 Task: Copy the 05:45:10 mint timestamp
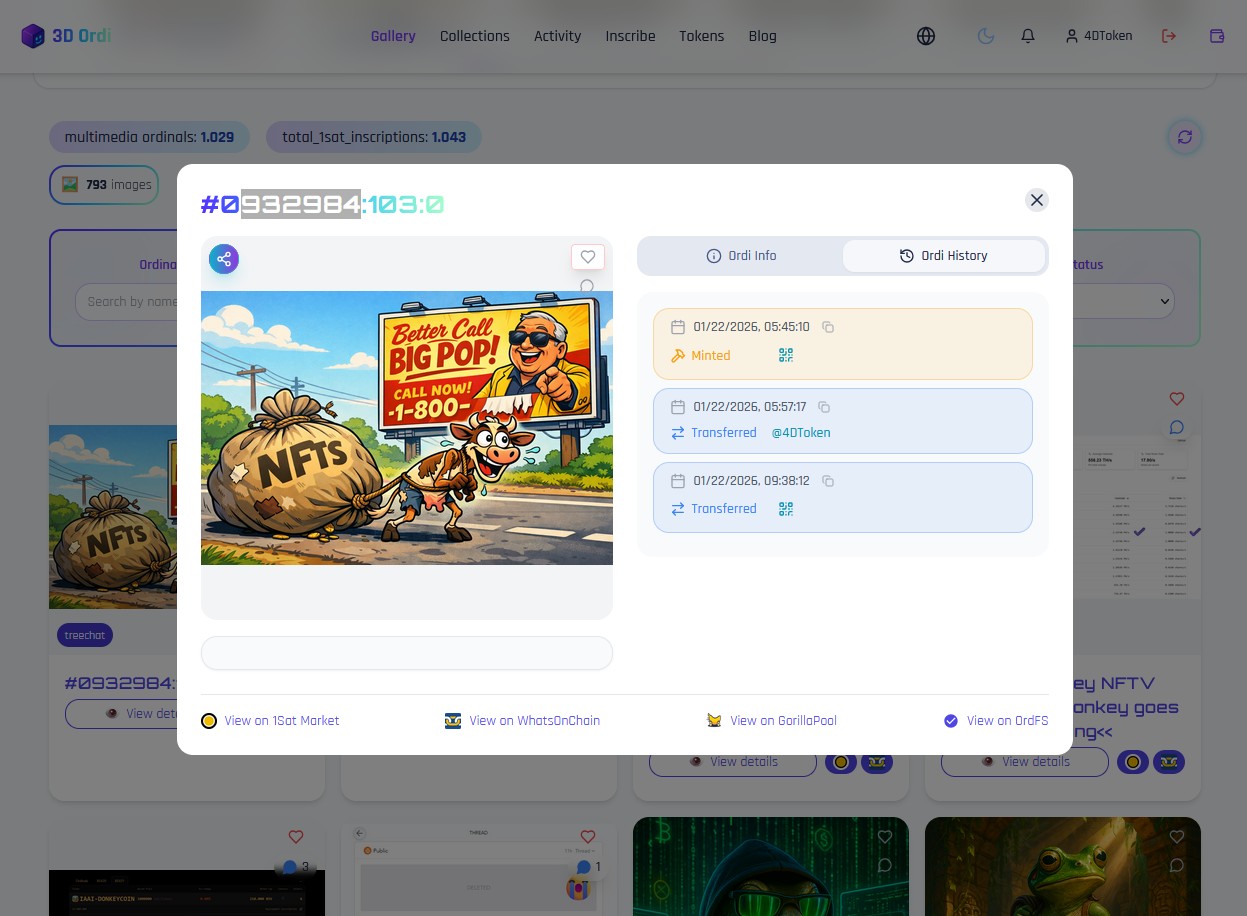click(x=829, y=327)
